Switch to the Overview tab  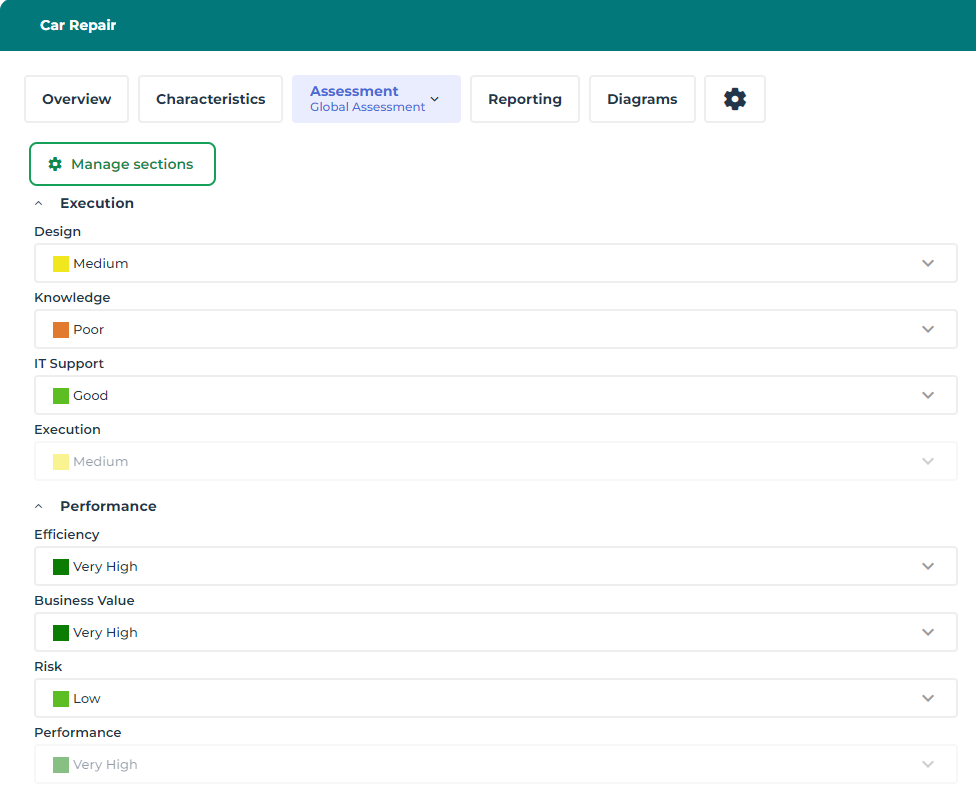(x=77, y=99)
